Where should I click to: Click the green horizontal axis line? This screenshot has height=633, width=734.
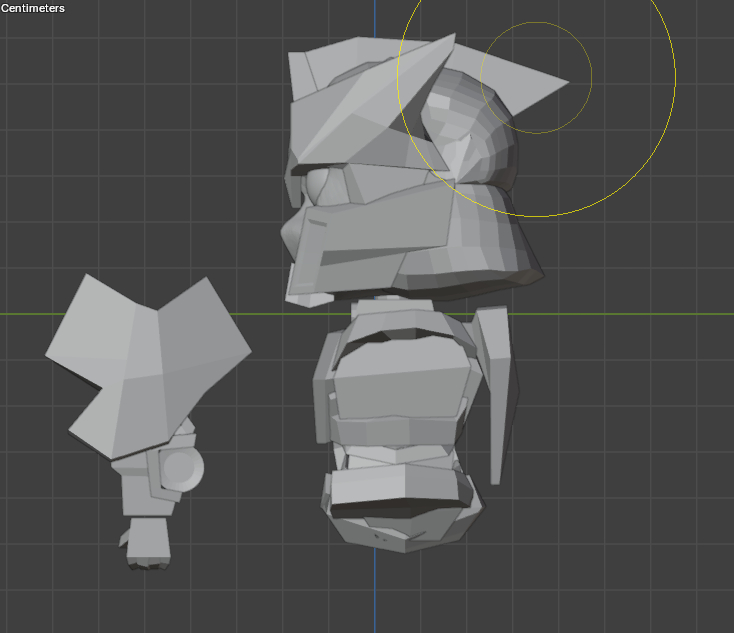tap(620, 314)
